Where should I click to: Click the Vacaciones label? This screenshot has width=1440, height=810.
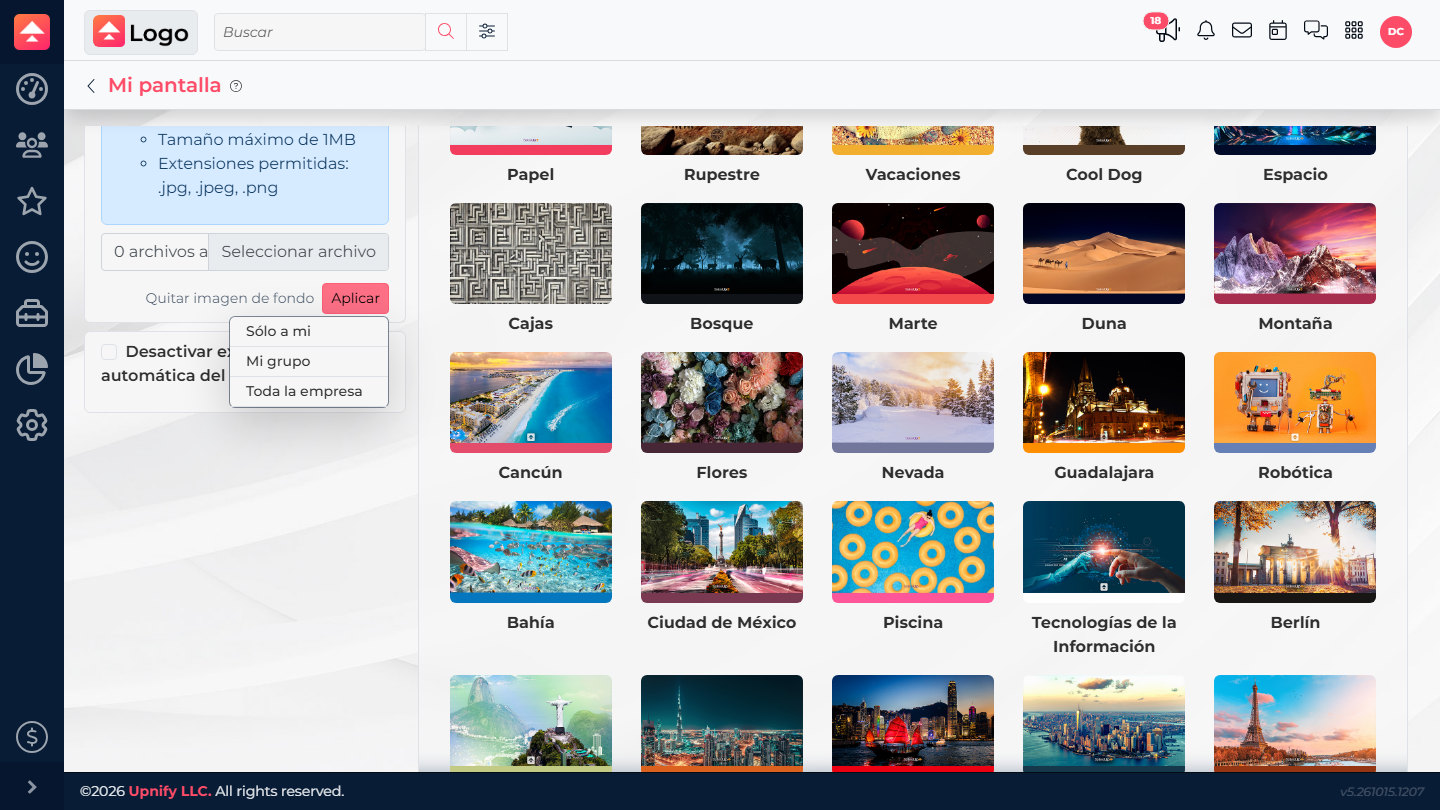click(913, 174)
